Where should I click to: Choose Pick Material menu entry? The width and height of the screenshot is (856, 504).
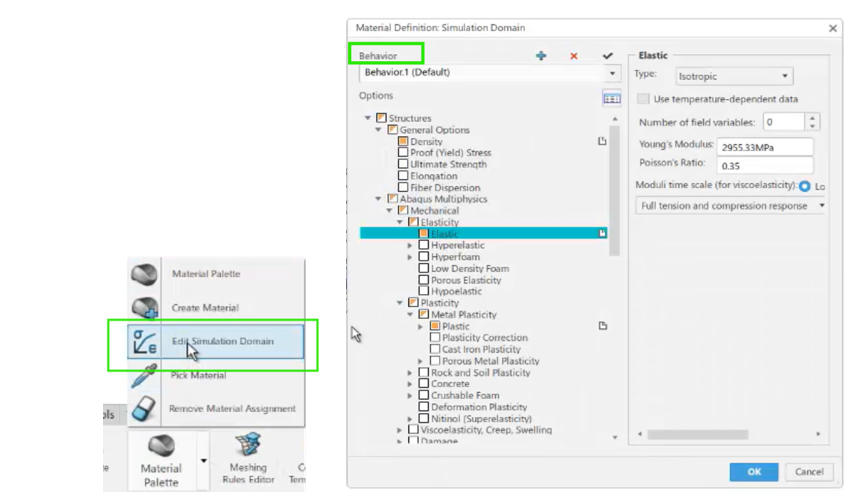tap(216, 376)
